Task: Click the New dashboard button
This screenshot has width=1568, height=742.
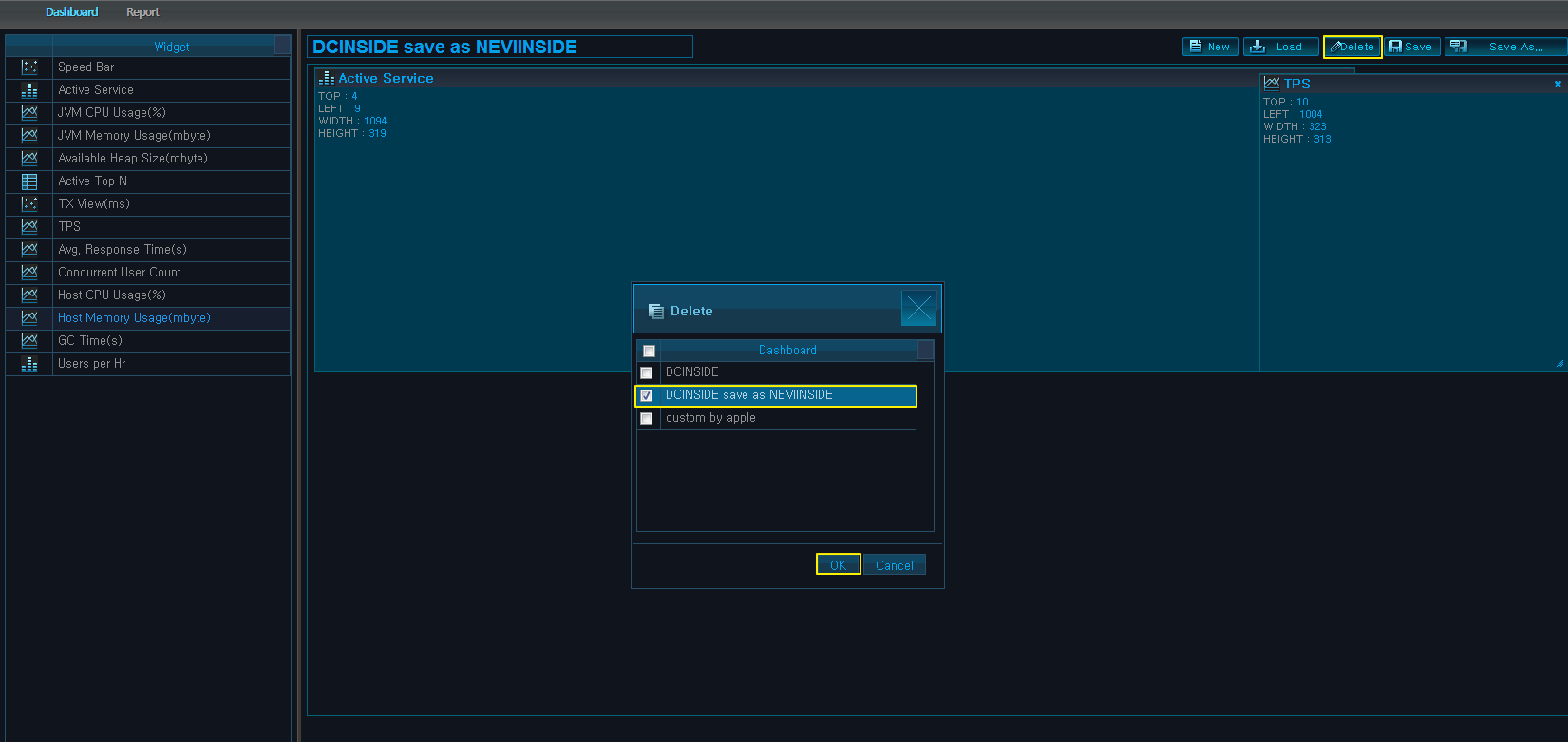Action: click(1210, 47)
